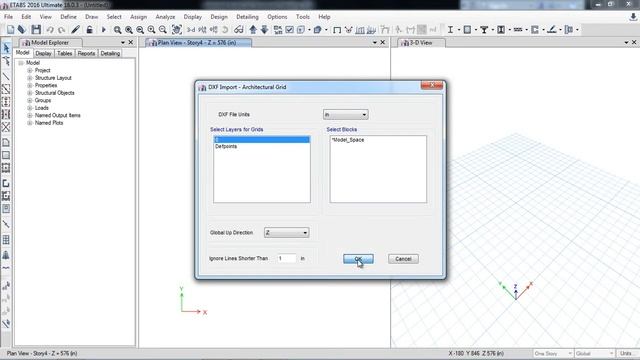Viewport: 640px width, 360px height.
Task: Open the Global Up Direction dropdown
Action: pyautogui.click(x=287, y=233)
